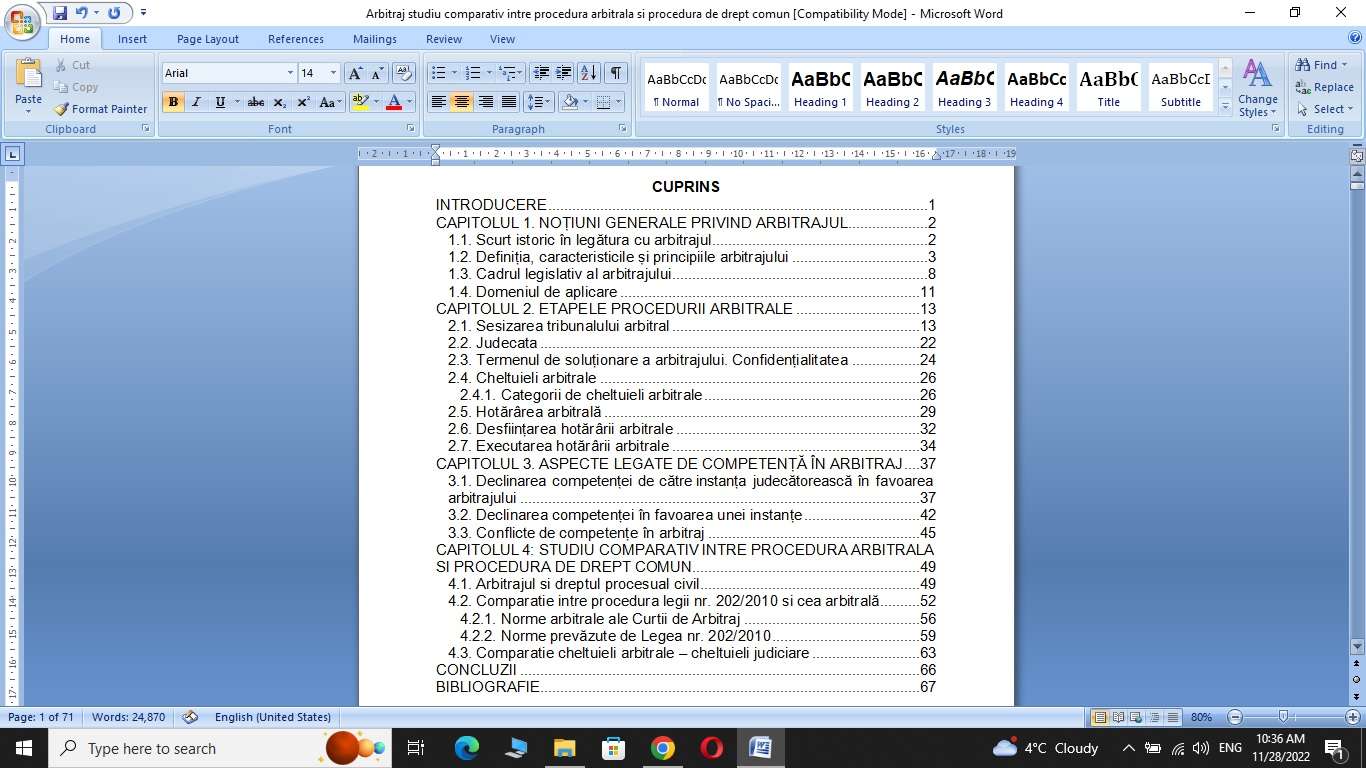Apply strikethrough formatting
This screenshot has height=768, width=1366.
click(256, 102)
